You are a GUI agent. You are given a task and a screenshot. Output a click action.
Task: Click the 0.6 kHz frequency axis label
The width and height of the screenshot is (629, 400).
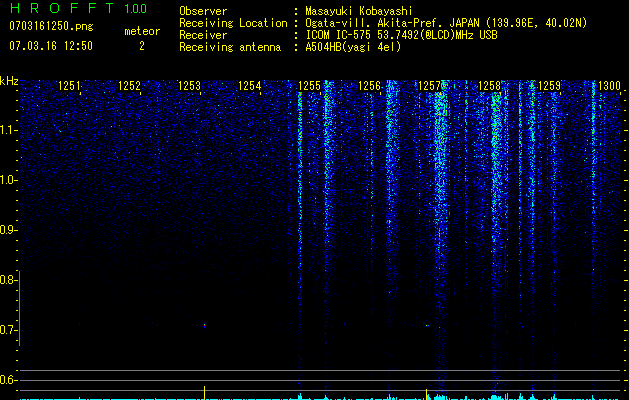click(x=8, y=380)
